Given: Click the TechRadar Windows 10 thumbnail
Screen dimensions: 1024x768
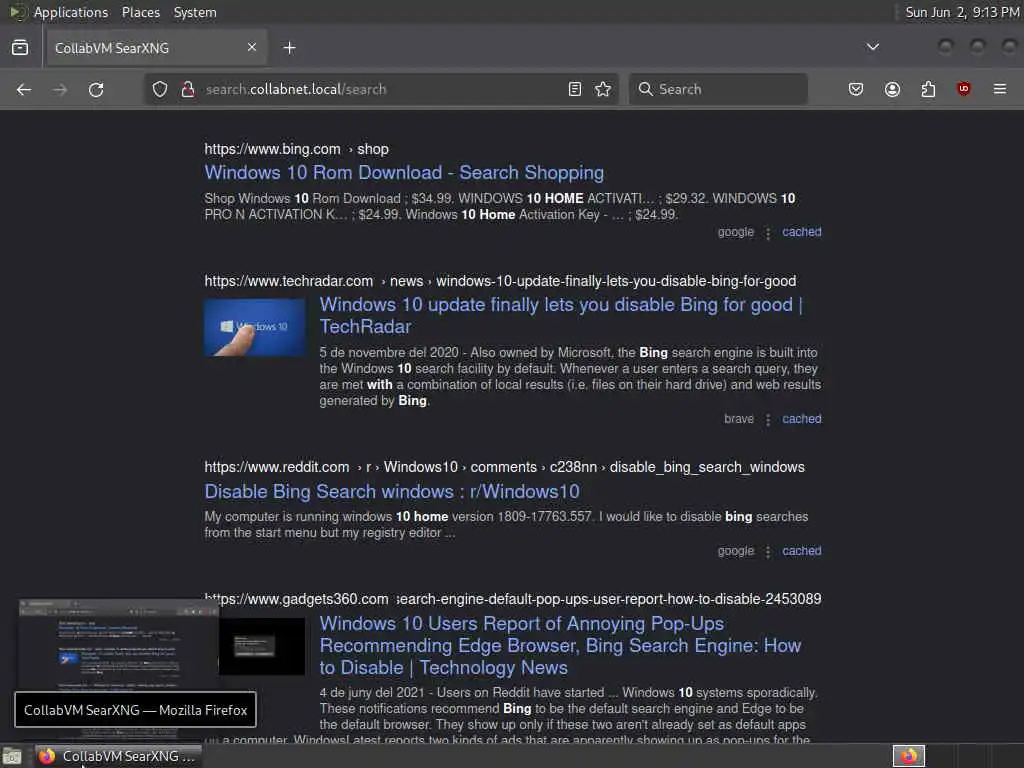Looking at the screenshot, I should point(255,327).
